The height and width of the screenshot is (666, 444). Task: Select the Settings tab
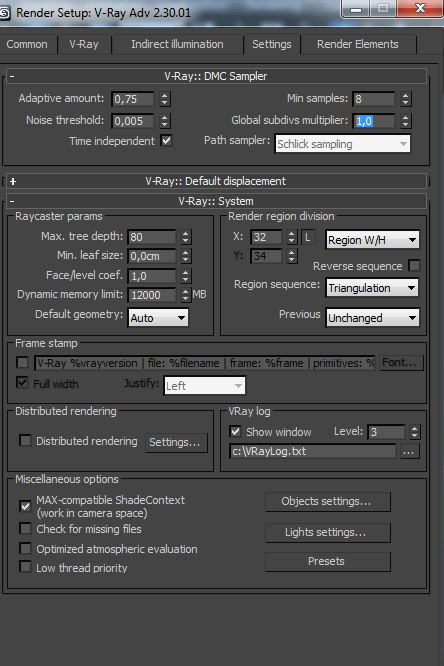tap(272, 44)
